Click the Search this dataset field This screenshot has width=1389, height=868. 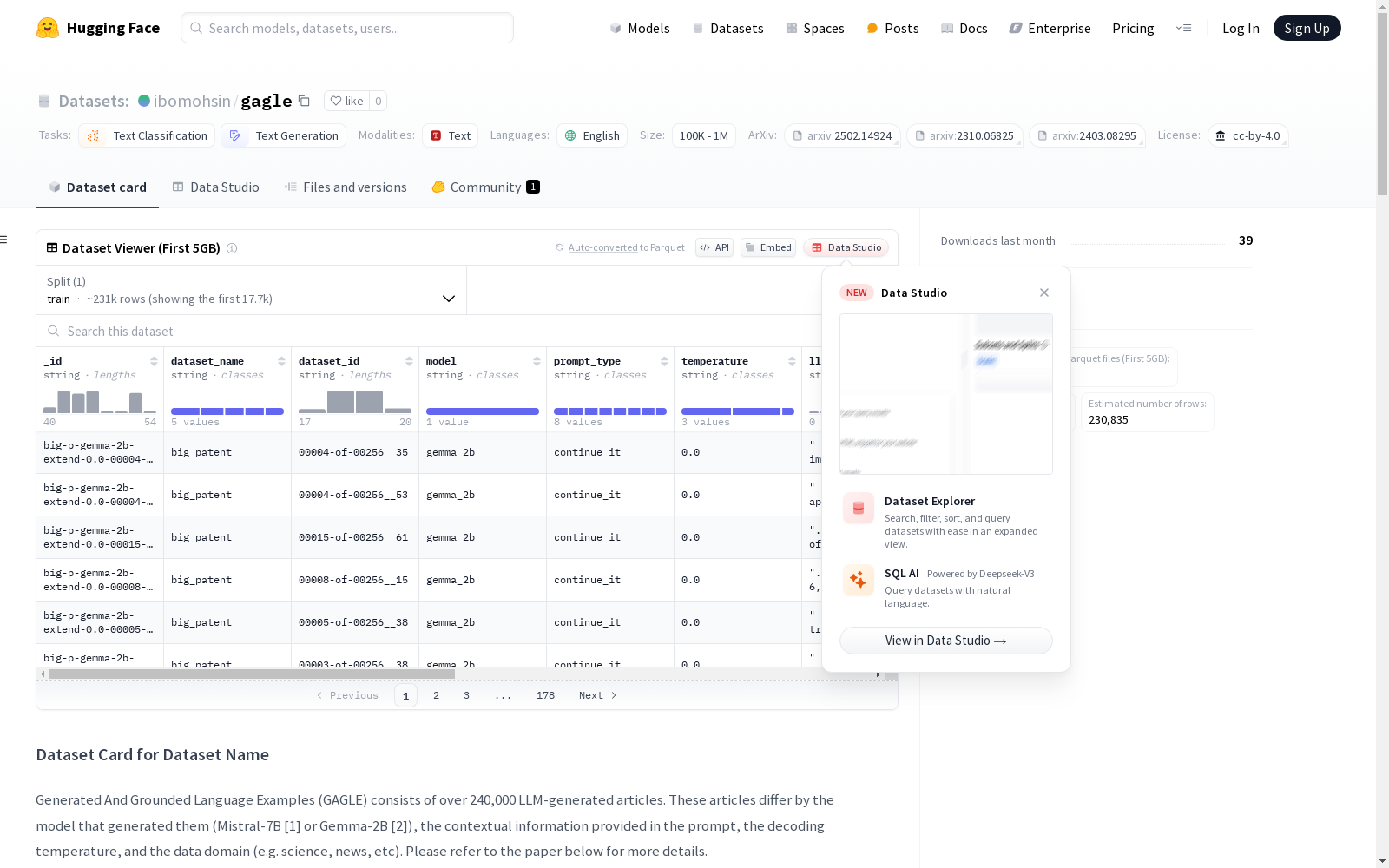click(429, 332)
